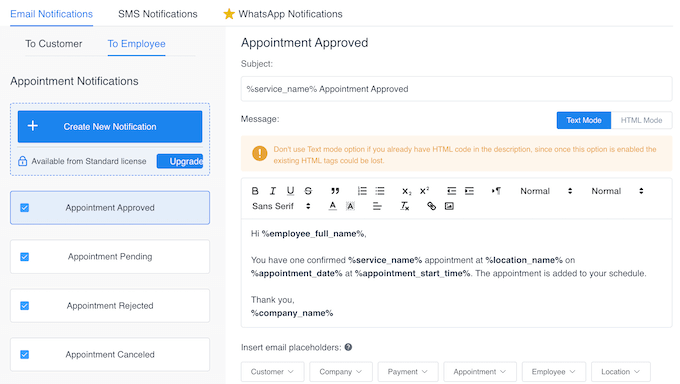The height and width of the screenshot is (384, 680).
Task: Select the To Customer tab
Action: coord(54,44)
